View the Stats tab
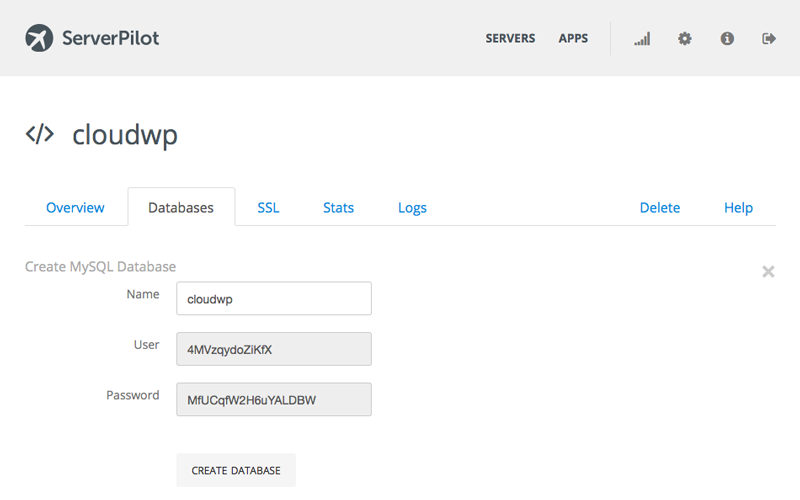This screenshot has width=800, height=500. pyautogui.click(x=338, y=208)
